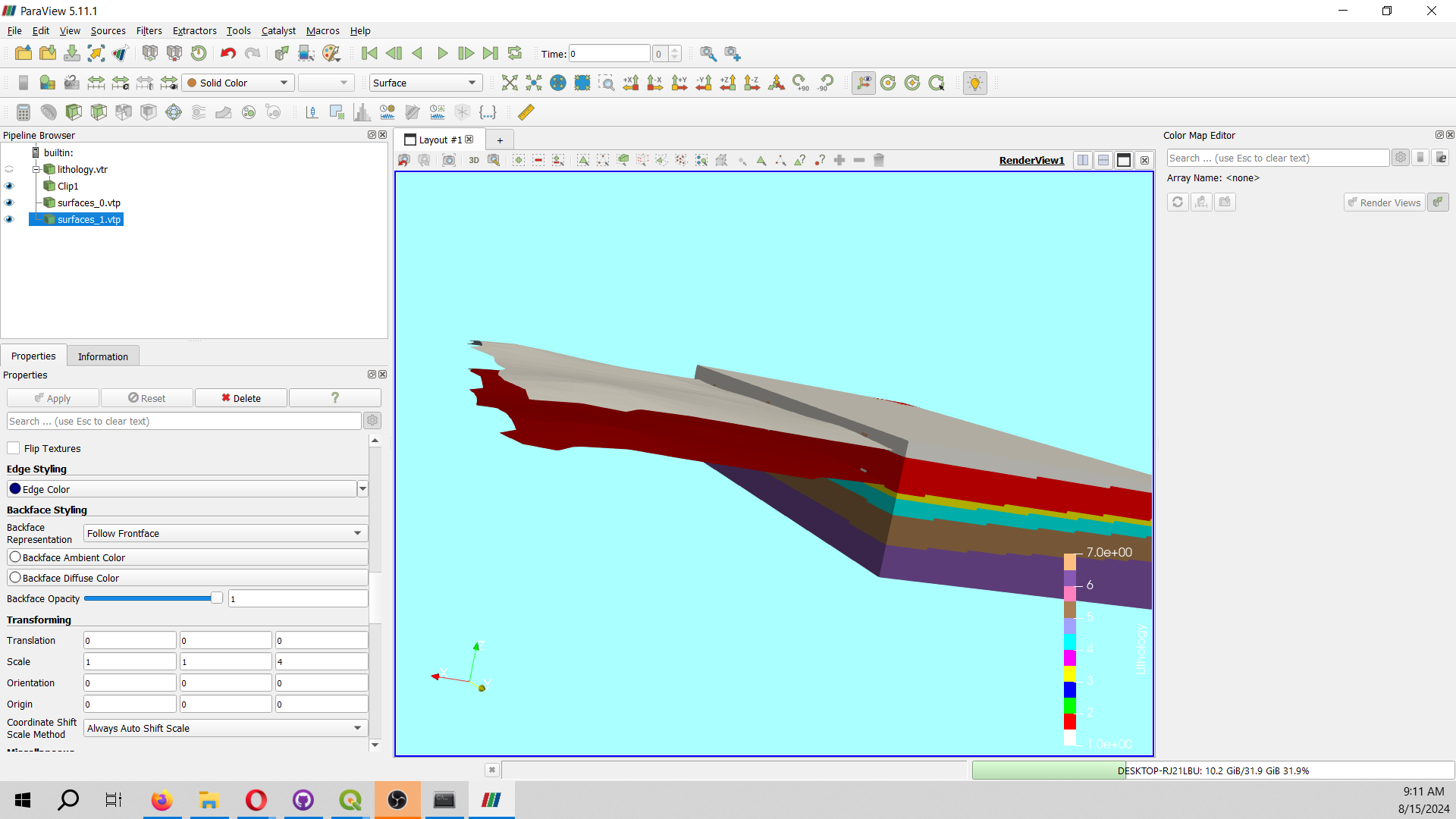
Task: Switch to the Information tab
Action: pyautogui.click(x=102, y=356)
